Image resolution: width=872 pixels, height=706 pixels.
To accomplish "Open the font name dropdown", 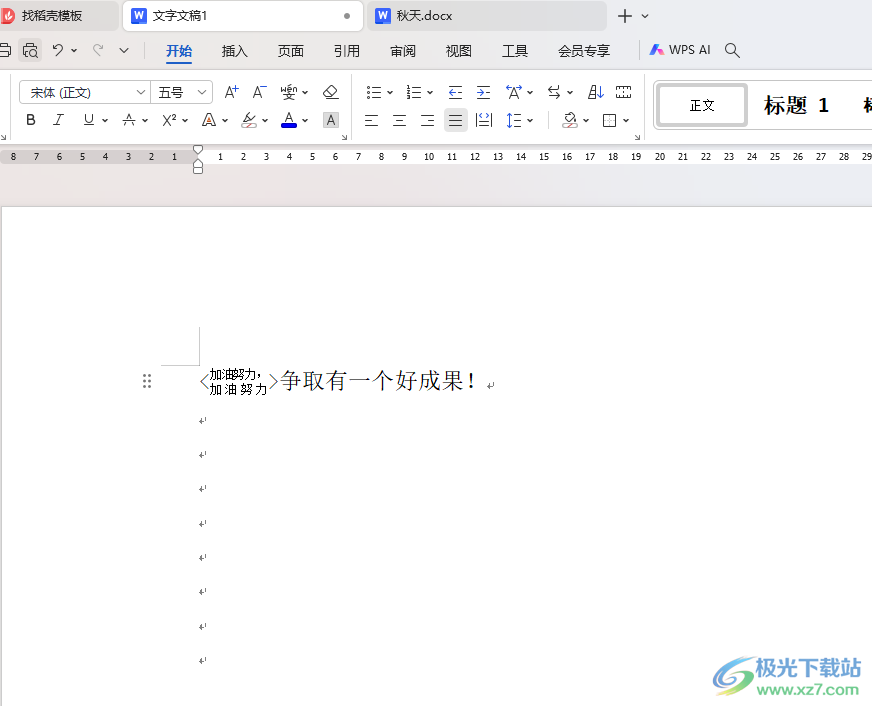I will [141, 92].
